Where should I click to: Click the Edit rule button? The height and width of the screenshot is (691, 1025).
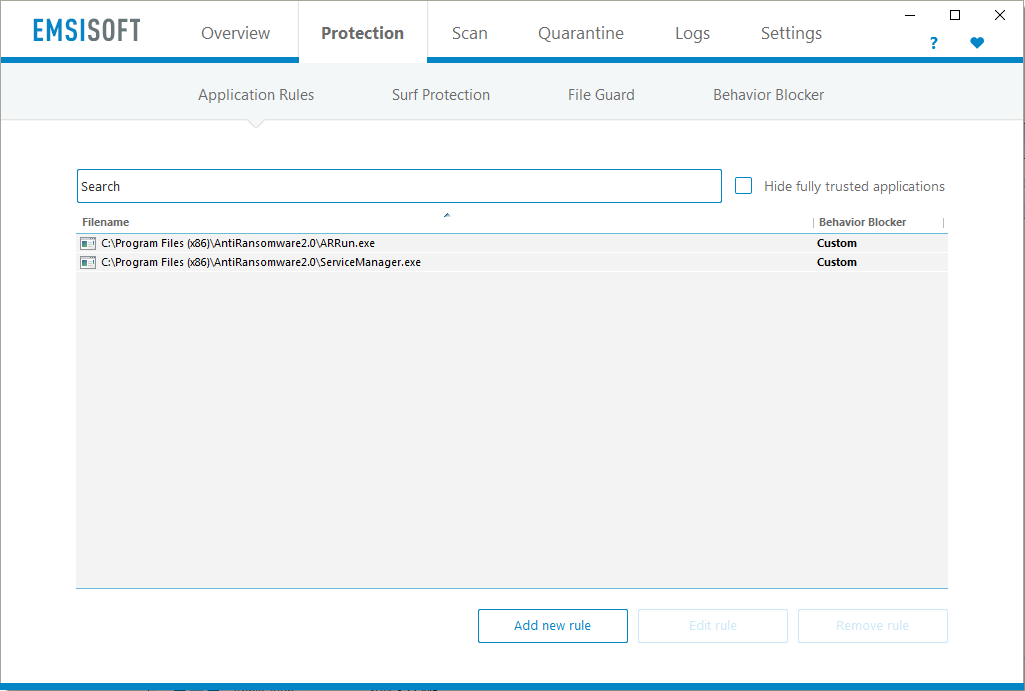[x=713, y=626]
